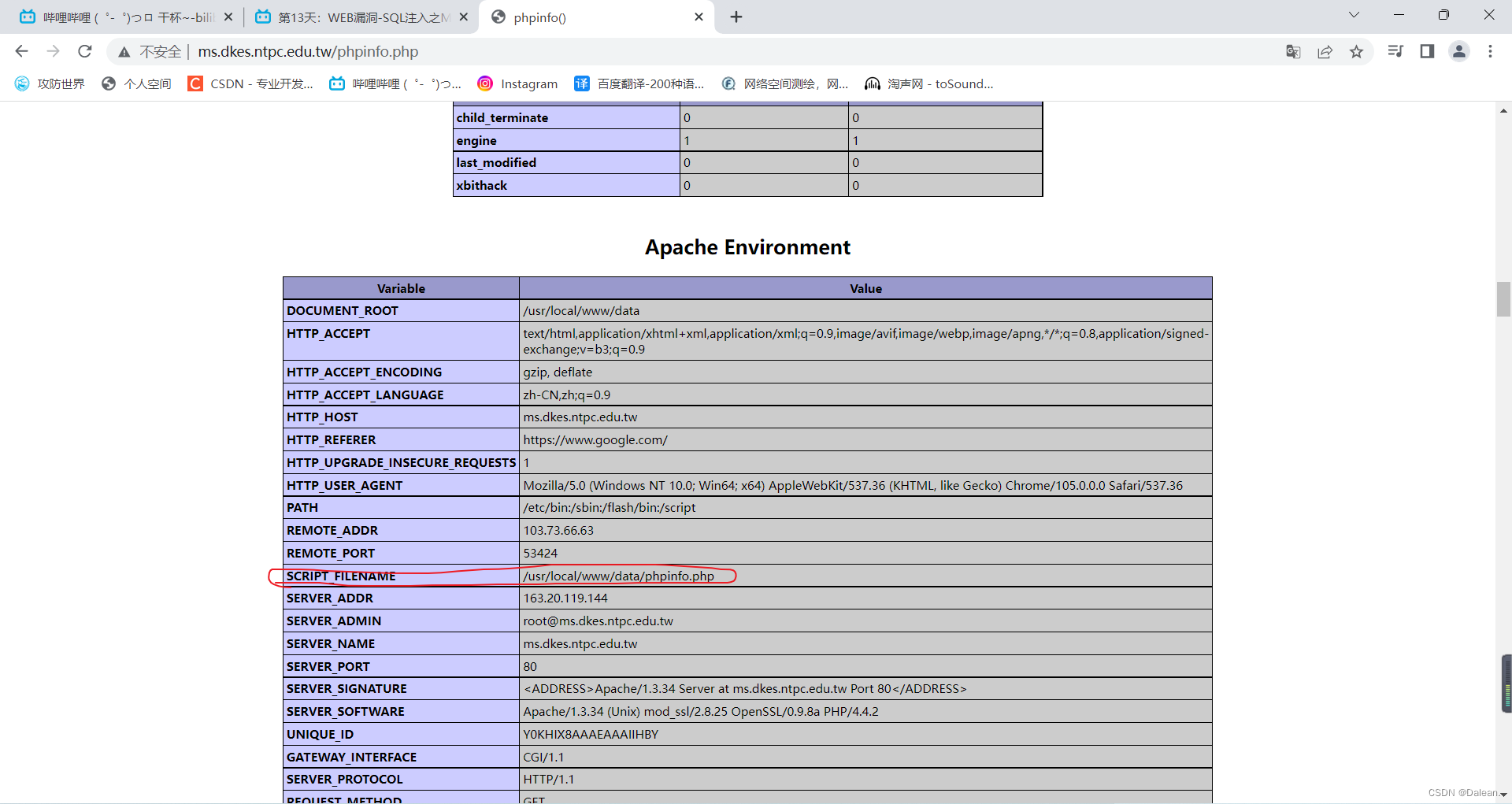The image size is (1512, 804).
Task: Open a new browser tab
Action: coord(736,17)
